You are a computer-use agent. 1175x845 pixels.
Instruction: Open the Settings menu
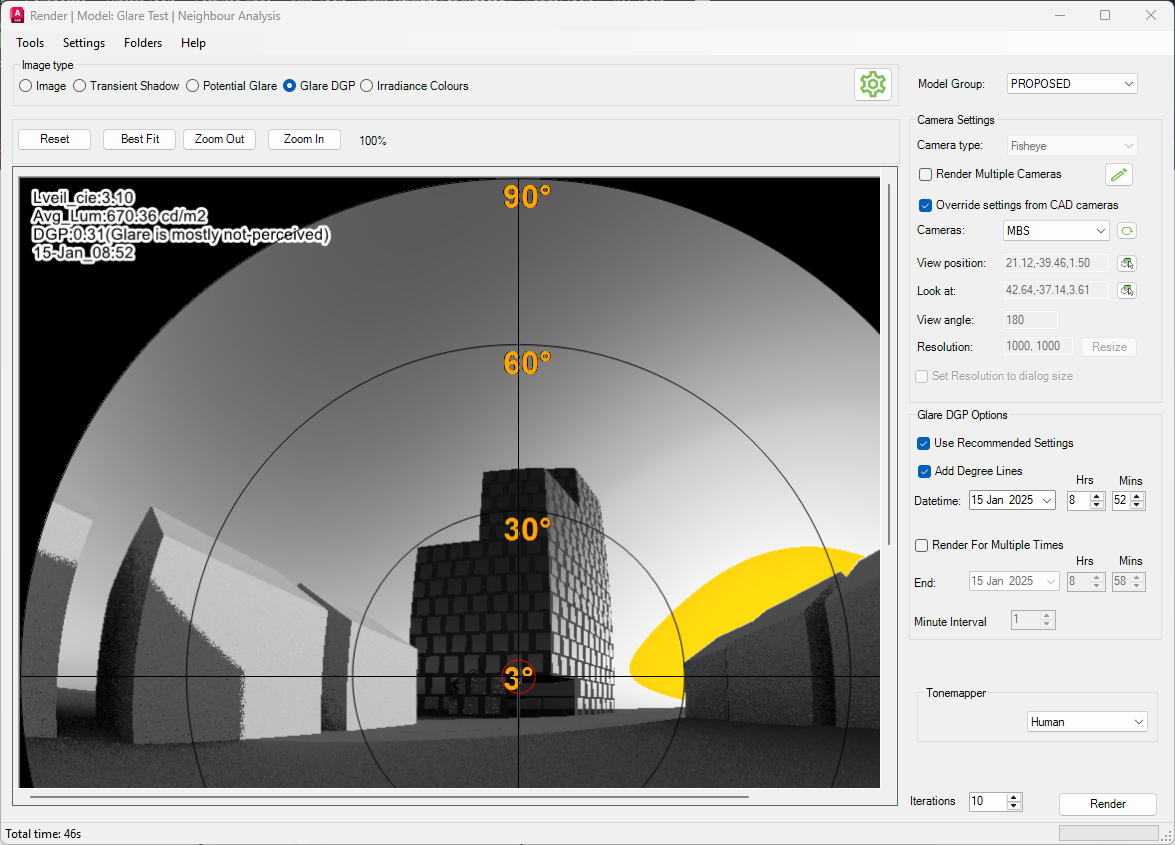84,43
